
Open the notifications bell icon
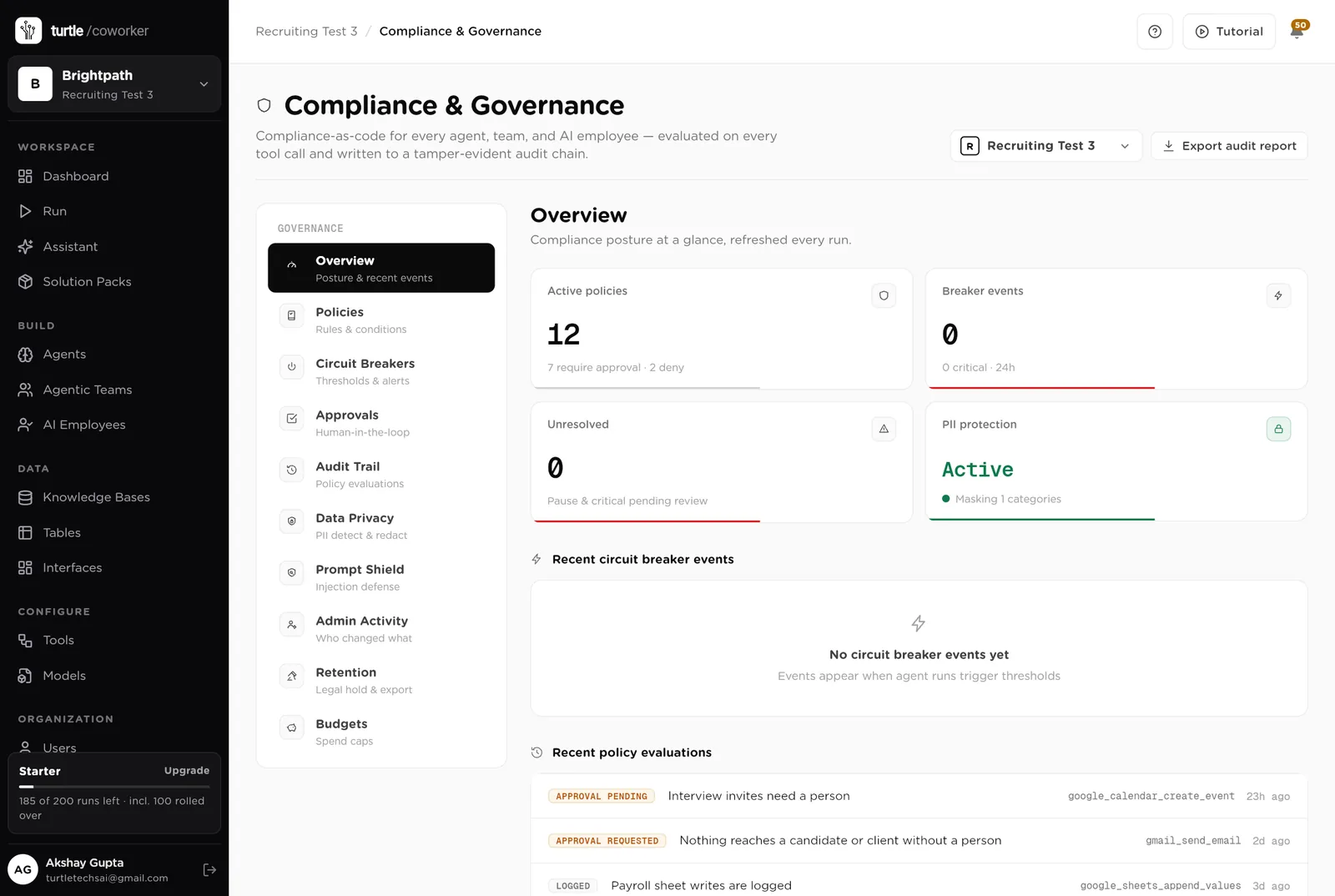(x=1297, y=31)
